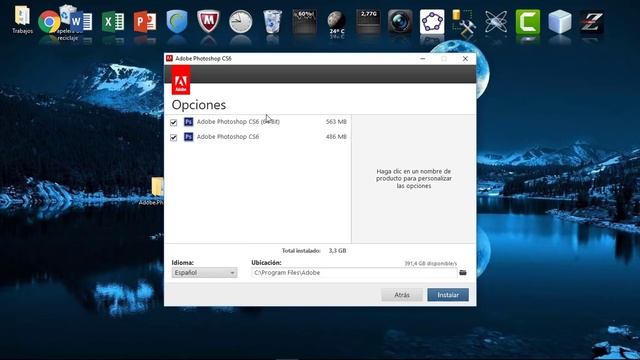Click the Haga clic en un nombre hint text
Viewport: 640px width, 360px height.
pyautogui.click(x=414, y=178)
